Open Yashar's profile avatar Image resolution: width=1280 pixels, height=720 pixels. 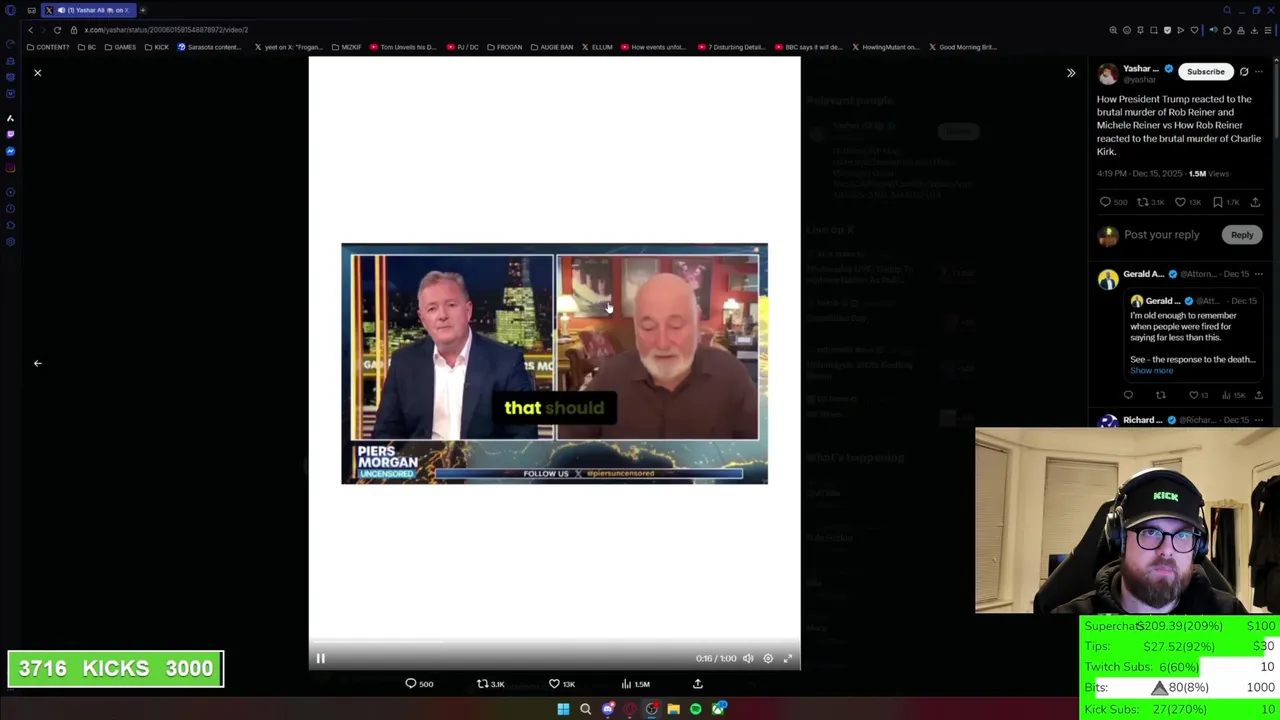pyautogui.click(x=1107, y=74)
